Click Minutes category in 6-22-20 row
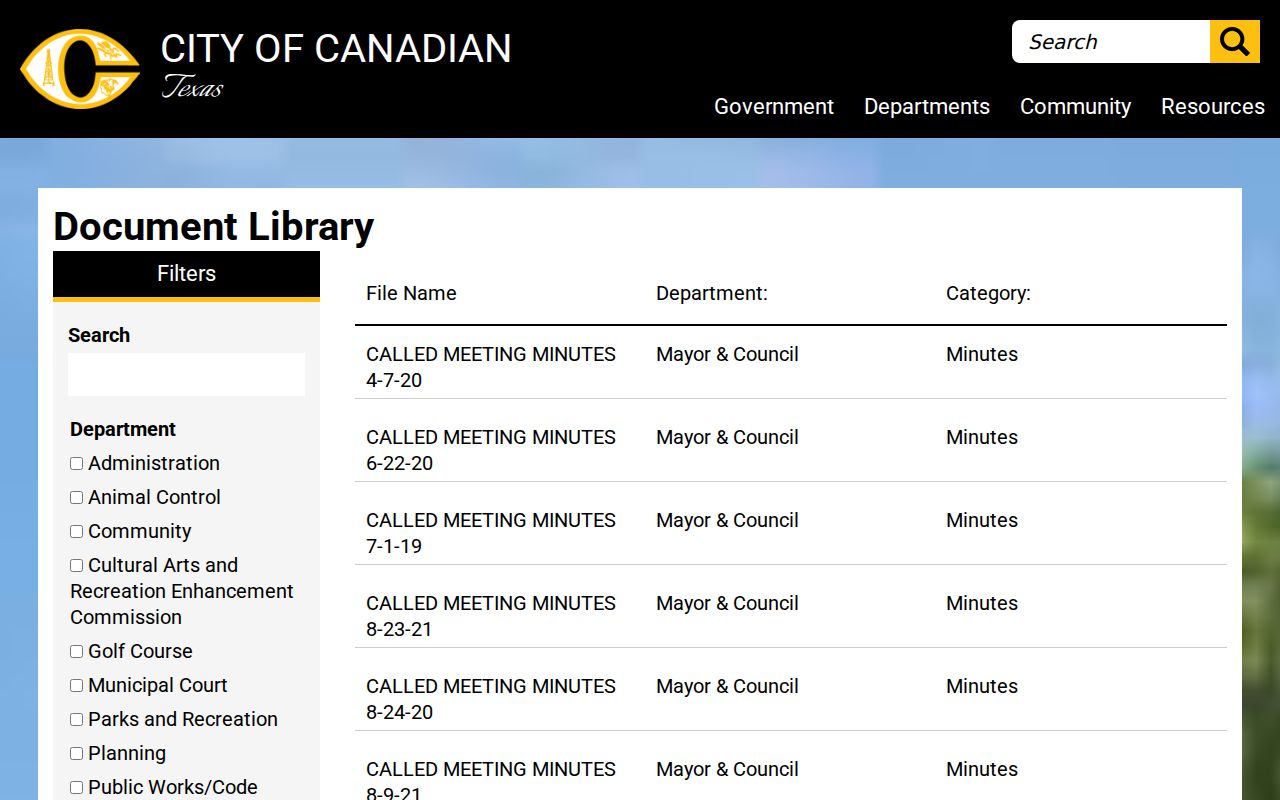 (x=982, y=437)
